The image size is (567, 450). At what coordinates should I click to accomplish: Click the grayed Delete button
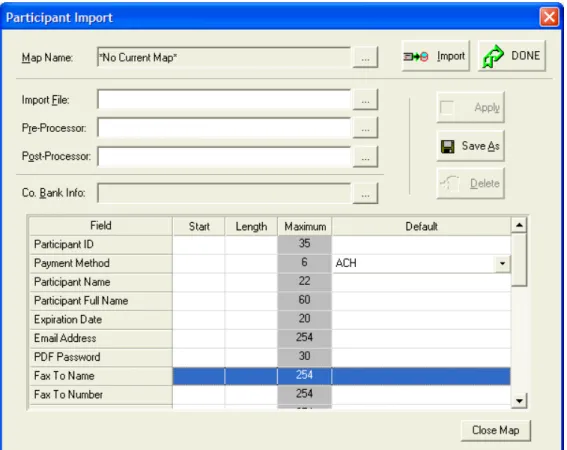(470, 183)
